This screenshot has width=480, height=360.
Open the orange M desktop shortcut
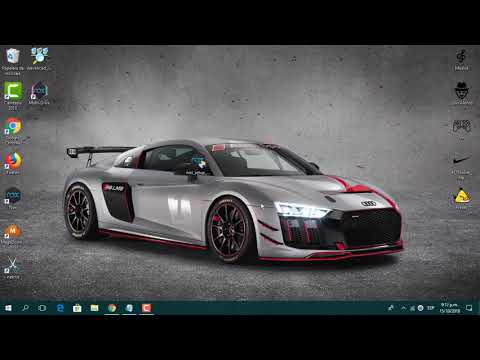(12, 236)
